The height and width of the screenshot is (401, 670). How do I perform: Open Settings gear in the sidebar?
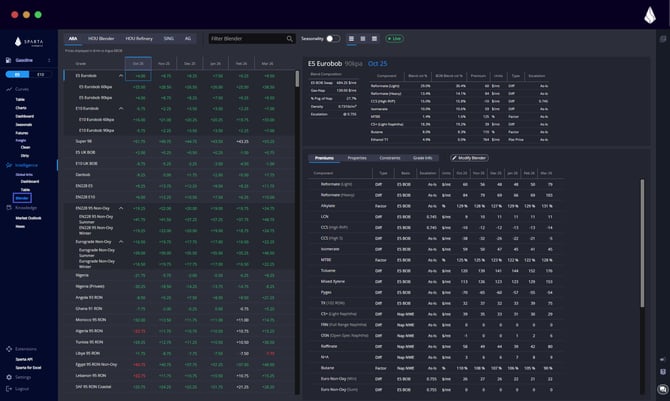pyautogui.click(x=8, y=377)
